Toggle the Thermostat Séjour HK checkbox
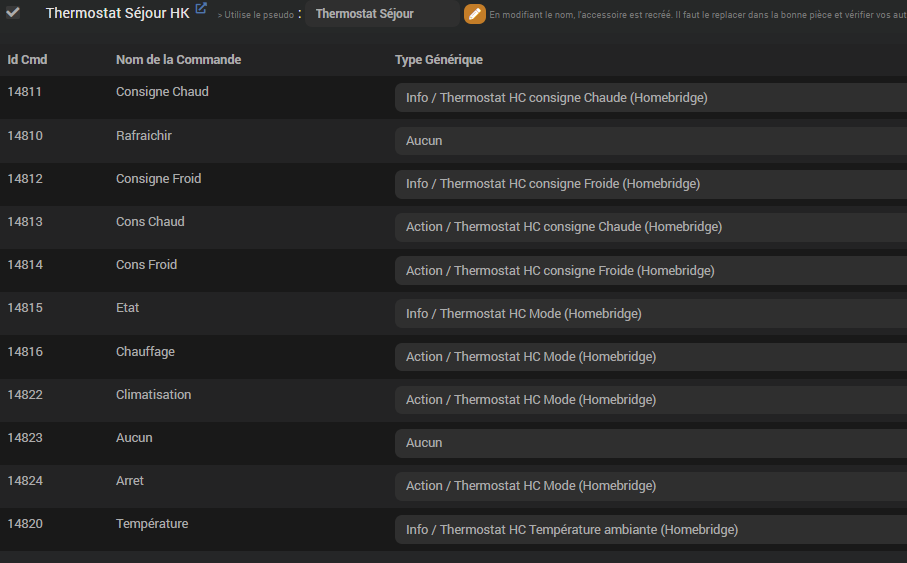907x563 pixels. coord(13,13)
